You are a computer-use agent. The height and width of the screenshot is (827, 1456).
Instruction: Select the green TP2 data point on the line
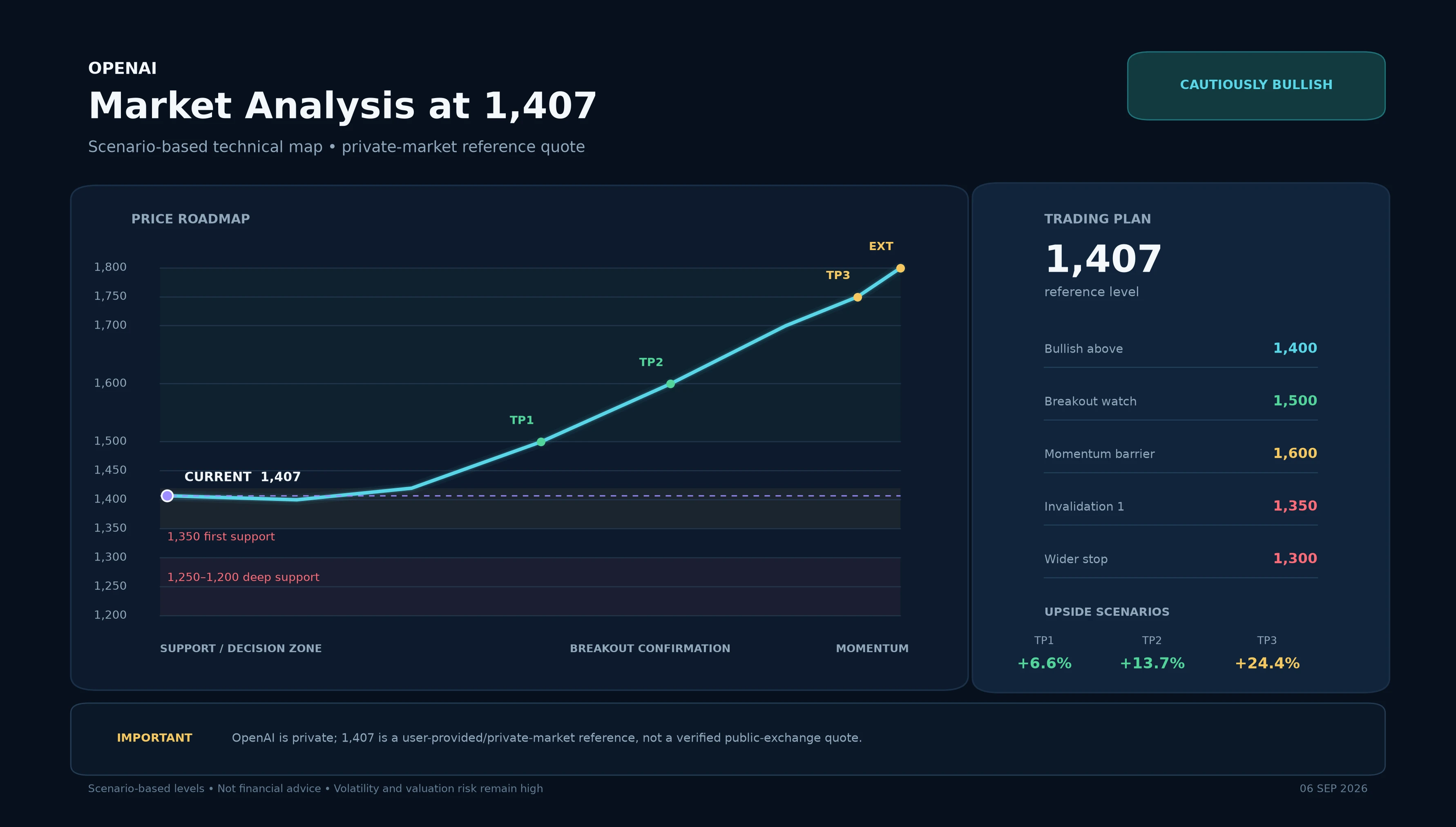[x=671, y=384]
